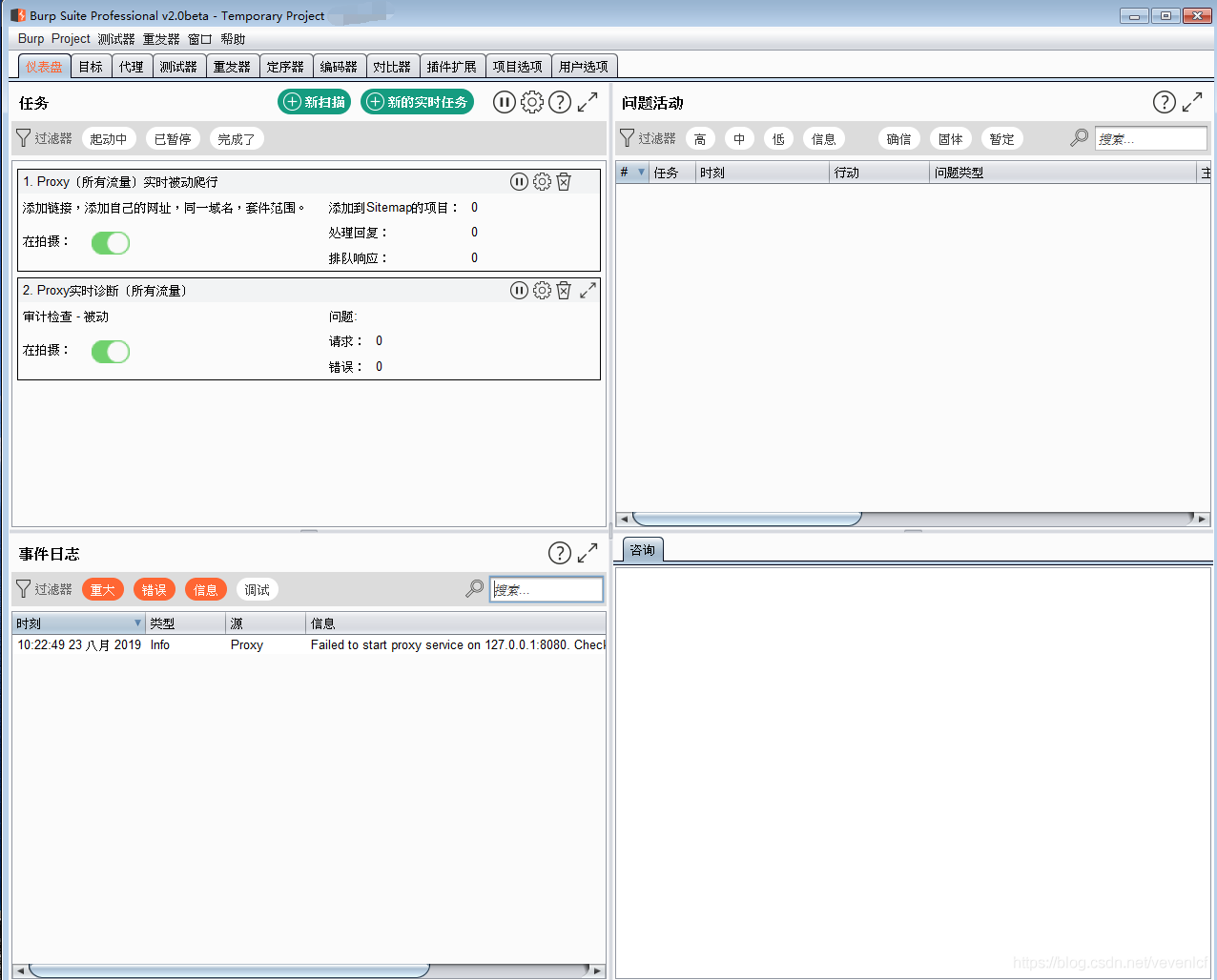This screenshot has height=980, width=1217.
Task: Delete the Proxy实时诊断 task with trash icon
Action: click(564, 291)
